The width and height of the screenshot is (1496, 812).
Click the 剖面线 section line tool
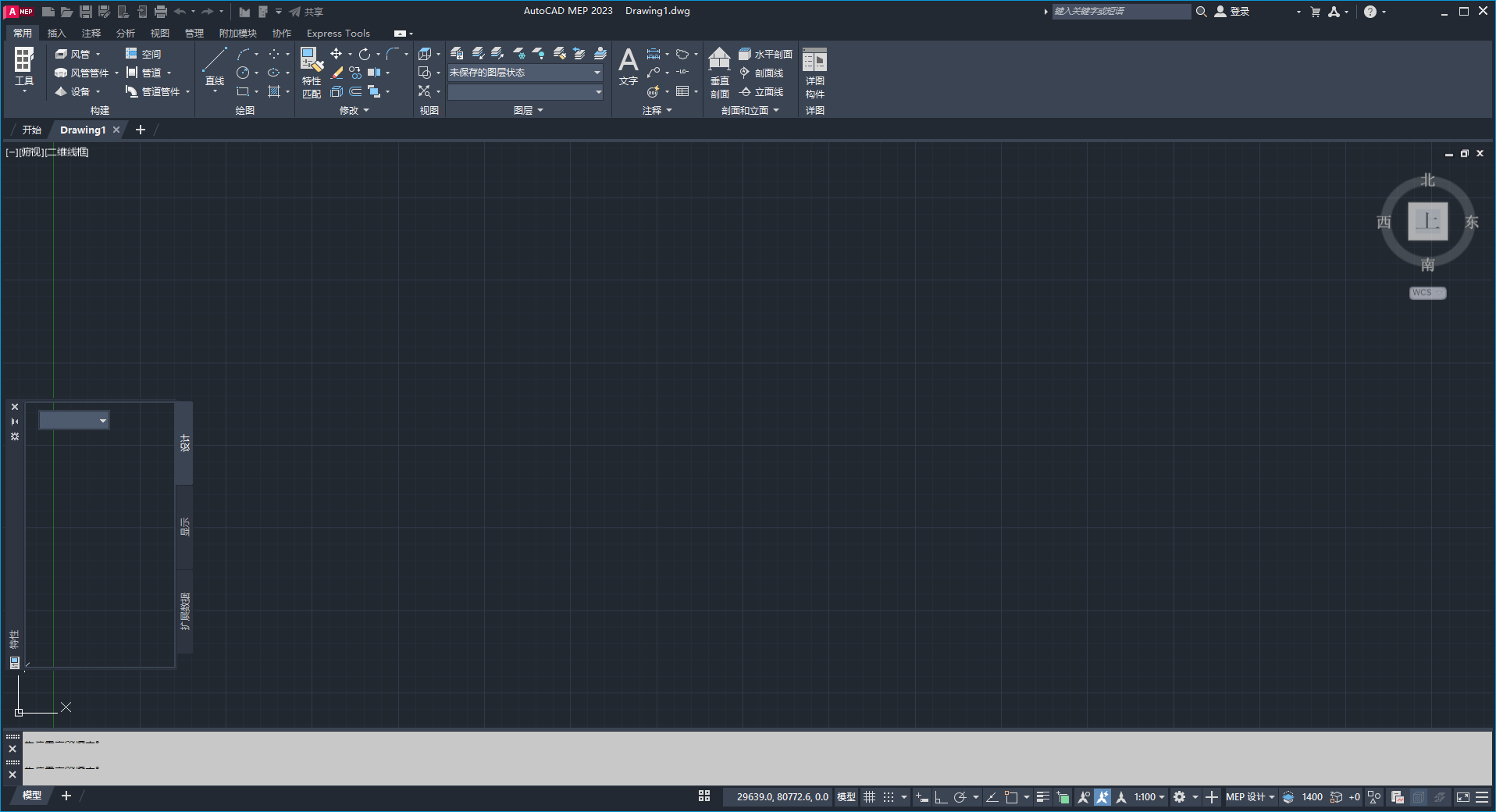click(763, 73)
